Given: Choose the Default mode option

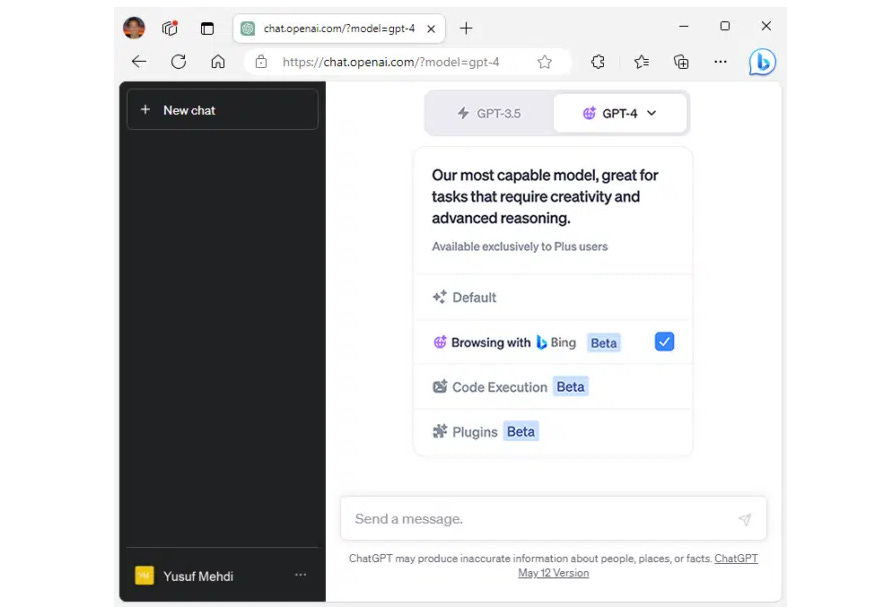Looking at the screenshot, I should tap(553, 297).
